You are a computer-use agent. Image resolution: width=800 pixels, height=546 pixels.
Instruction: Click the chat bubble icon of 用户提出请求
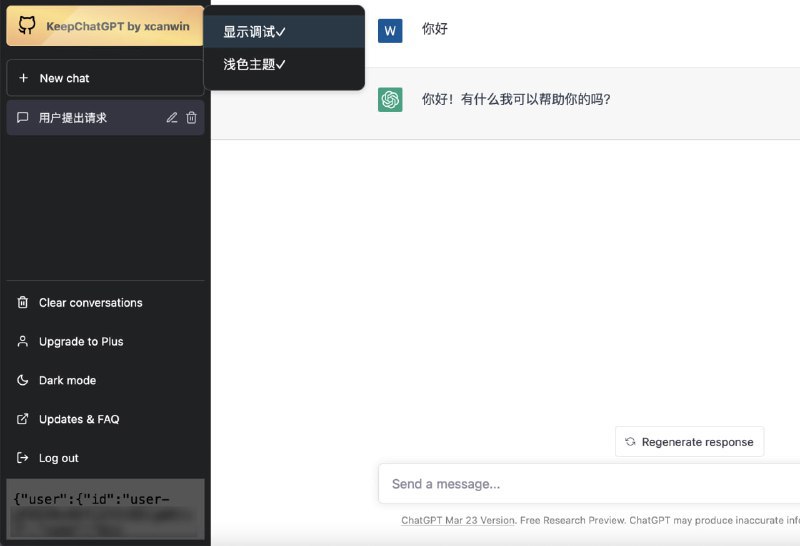coord(23,118)
